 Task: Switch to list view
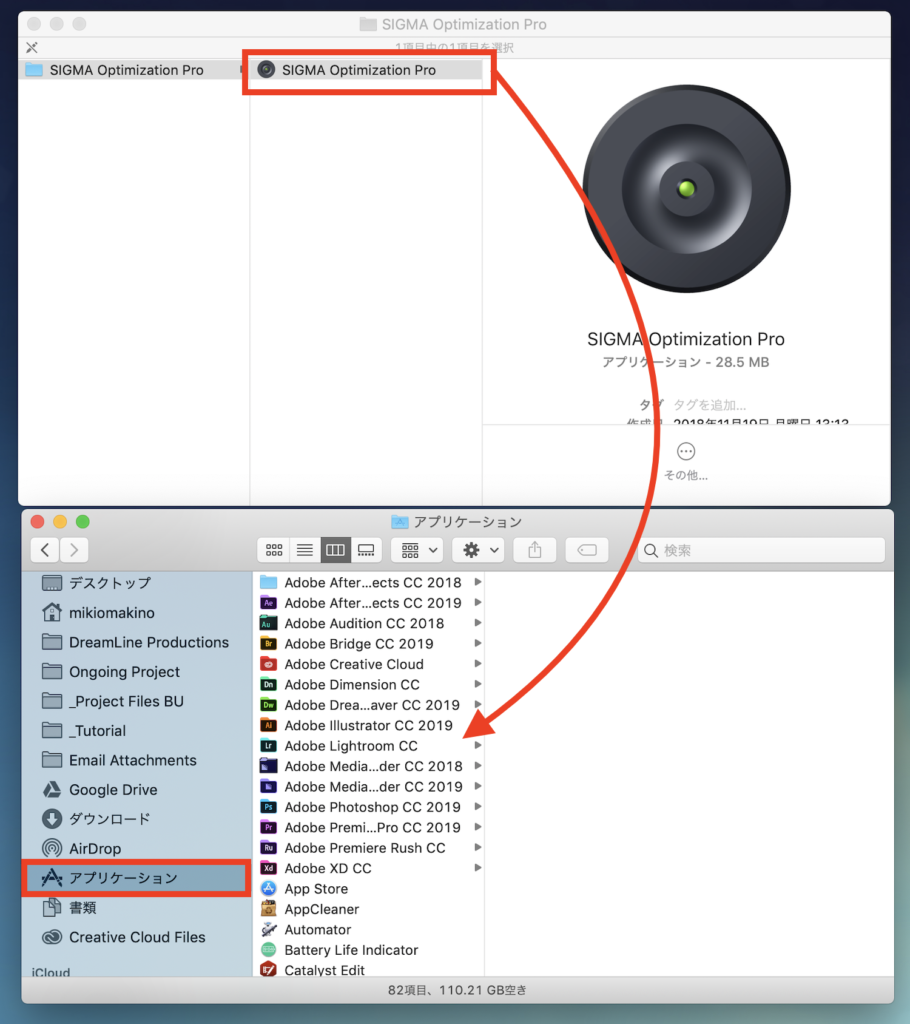click(304, 550)
